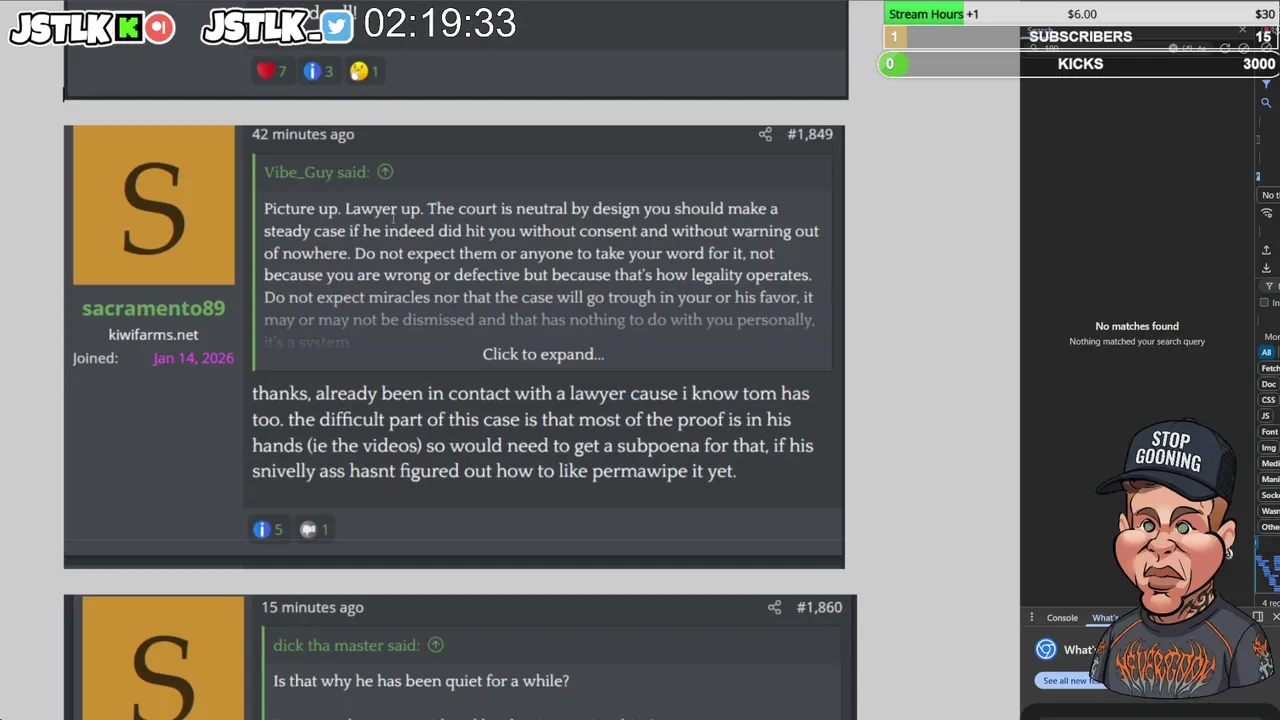Share post #1,860 via share icon
Viewport: 1280px width, 720px height.
tap(774, 607)
